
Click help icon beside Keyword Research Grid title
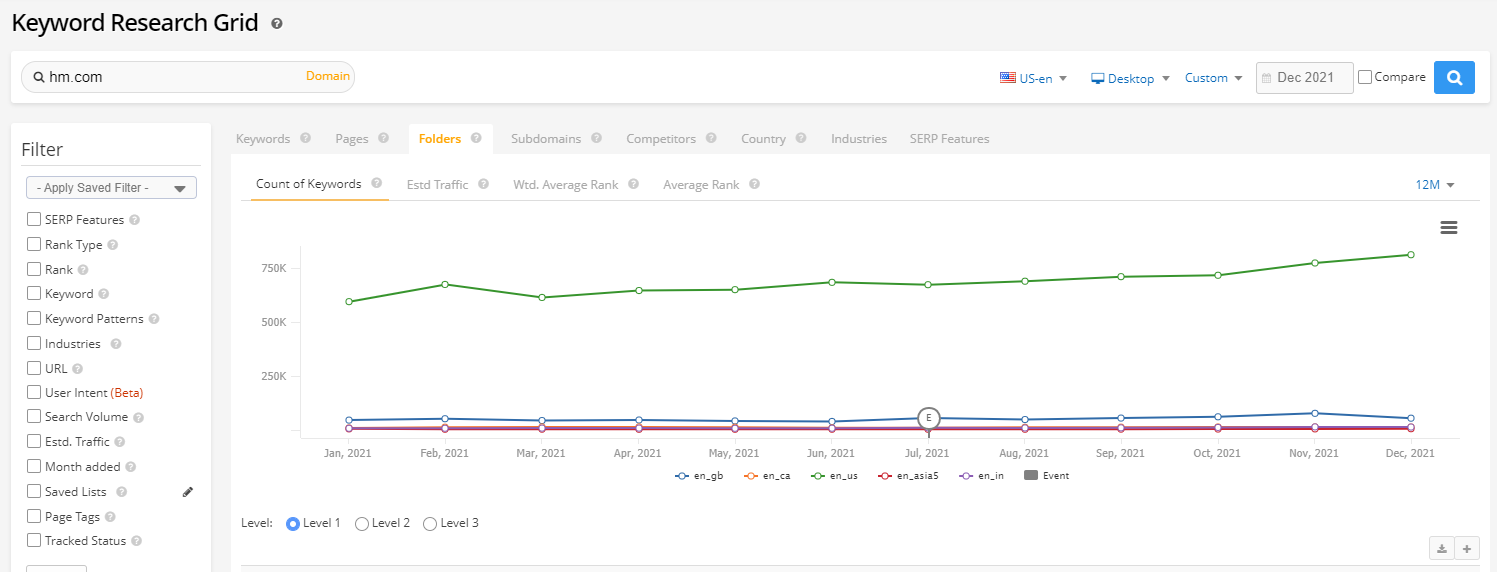[277, 23]
